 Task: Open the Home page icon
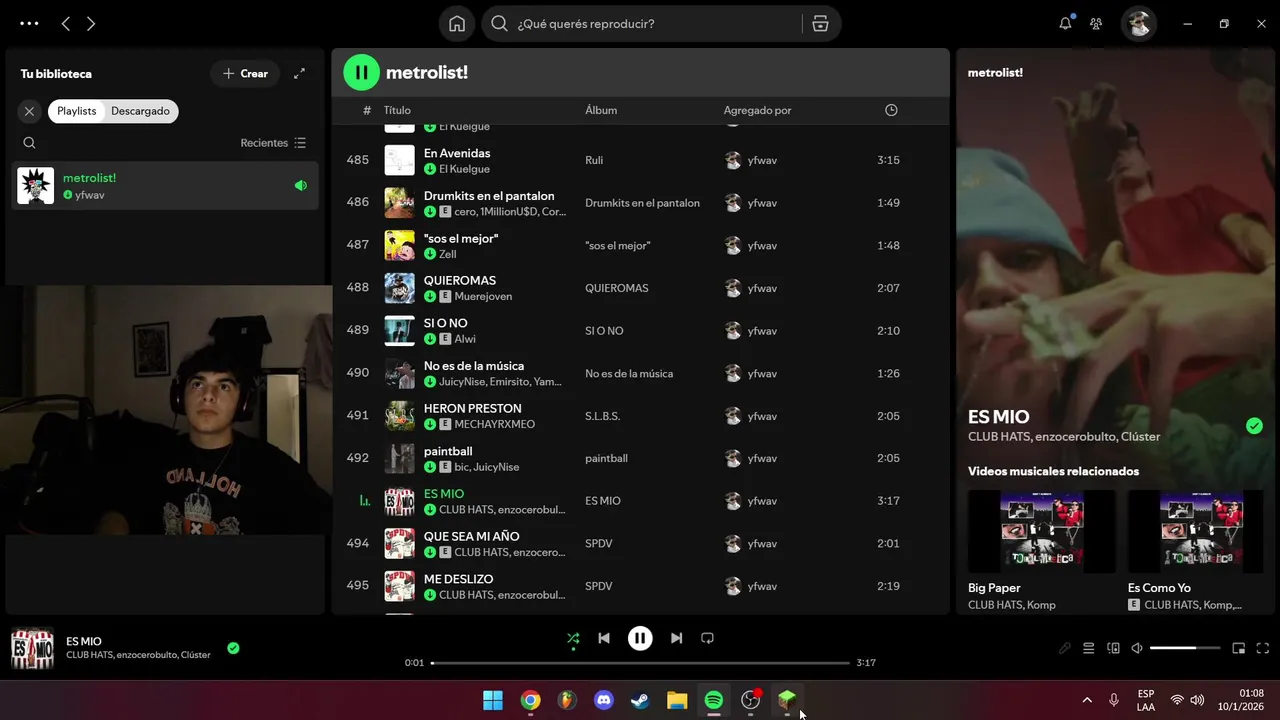click(457, 24)
